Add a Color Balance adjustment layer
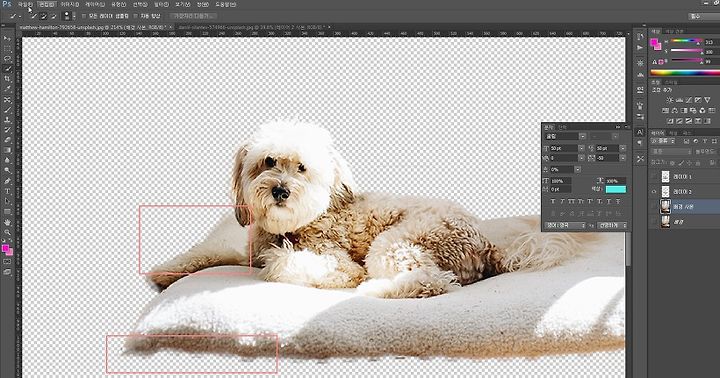Screen dimensions: 720x378 pos(675,110)
